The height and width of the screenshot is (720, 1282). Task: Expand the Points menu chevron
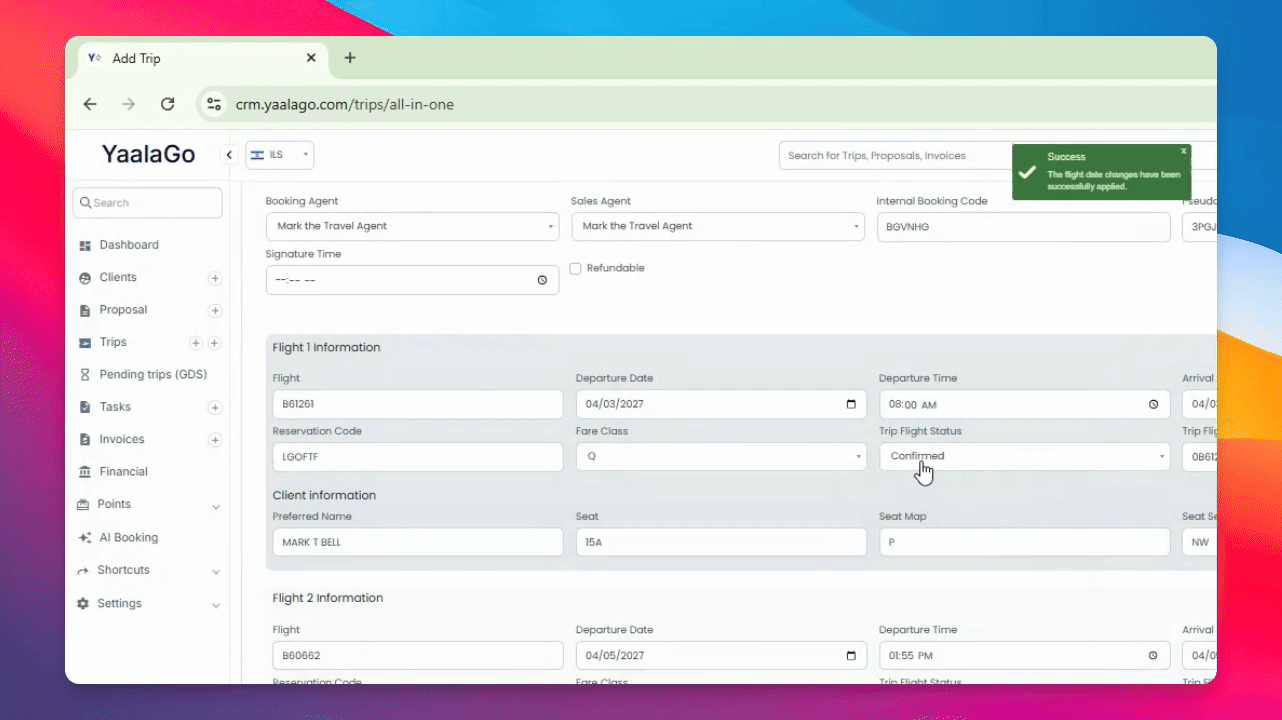216,507
